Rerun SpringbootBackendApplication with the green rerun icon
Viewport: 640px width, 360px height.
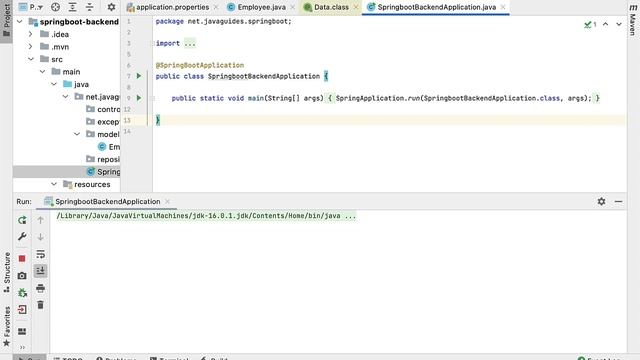(x=22, y=220)
